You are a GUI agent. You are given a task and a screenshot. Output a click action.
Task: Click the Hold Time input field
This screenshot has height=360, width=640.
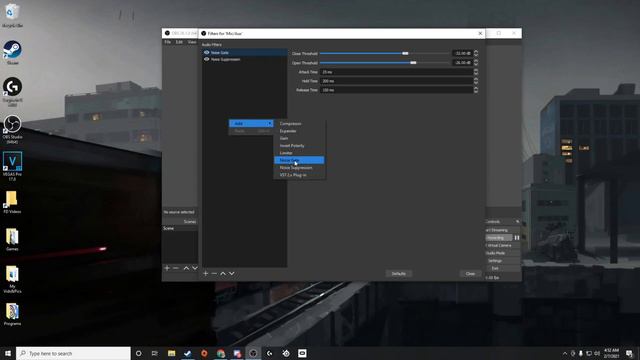(x=396, y=81)
